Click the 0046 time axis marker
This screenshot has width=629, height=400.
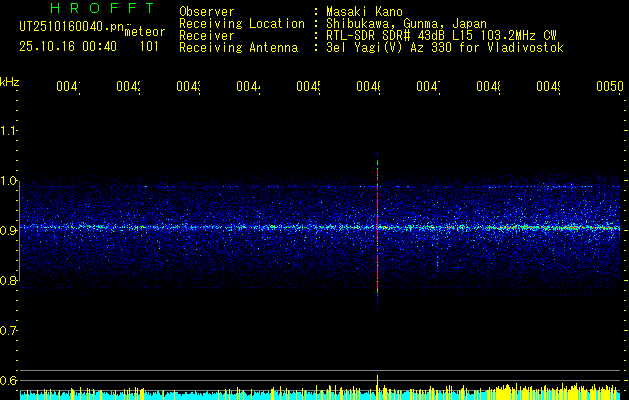369,86
